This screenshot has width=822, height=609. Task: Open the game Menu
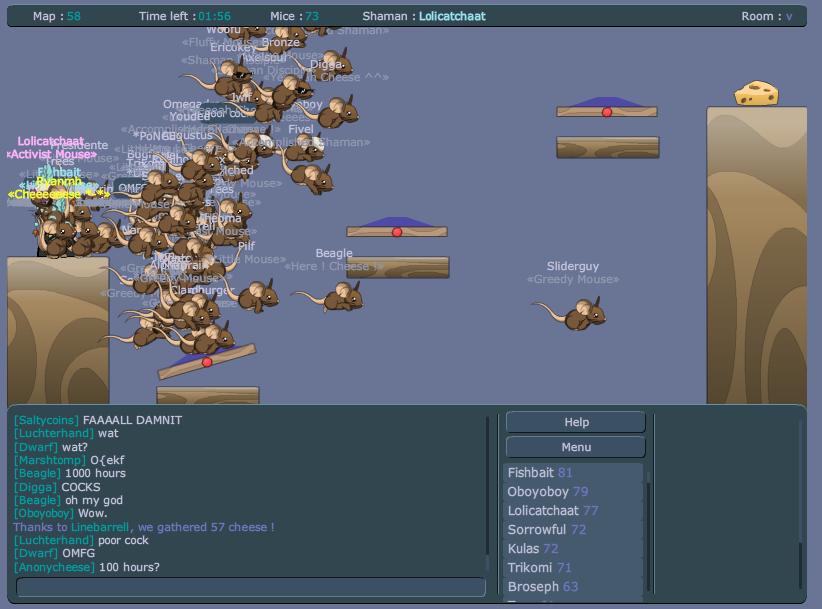pyautogui.click(x=576, y=447)
